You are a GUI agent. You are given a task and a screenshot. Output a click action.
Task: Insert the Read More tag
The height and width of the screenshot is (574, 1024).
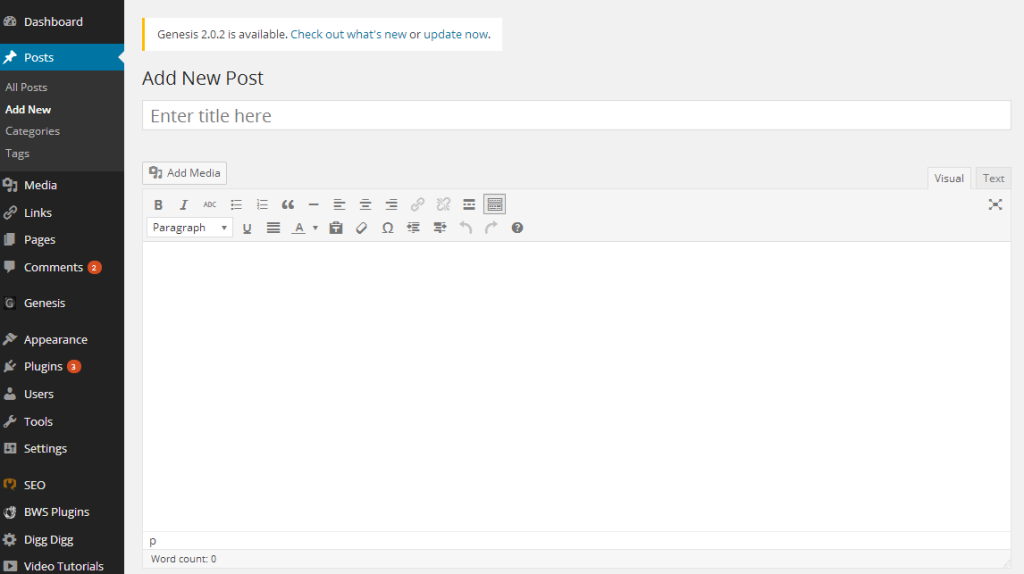(x=469, y=205)
